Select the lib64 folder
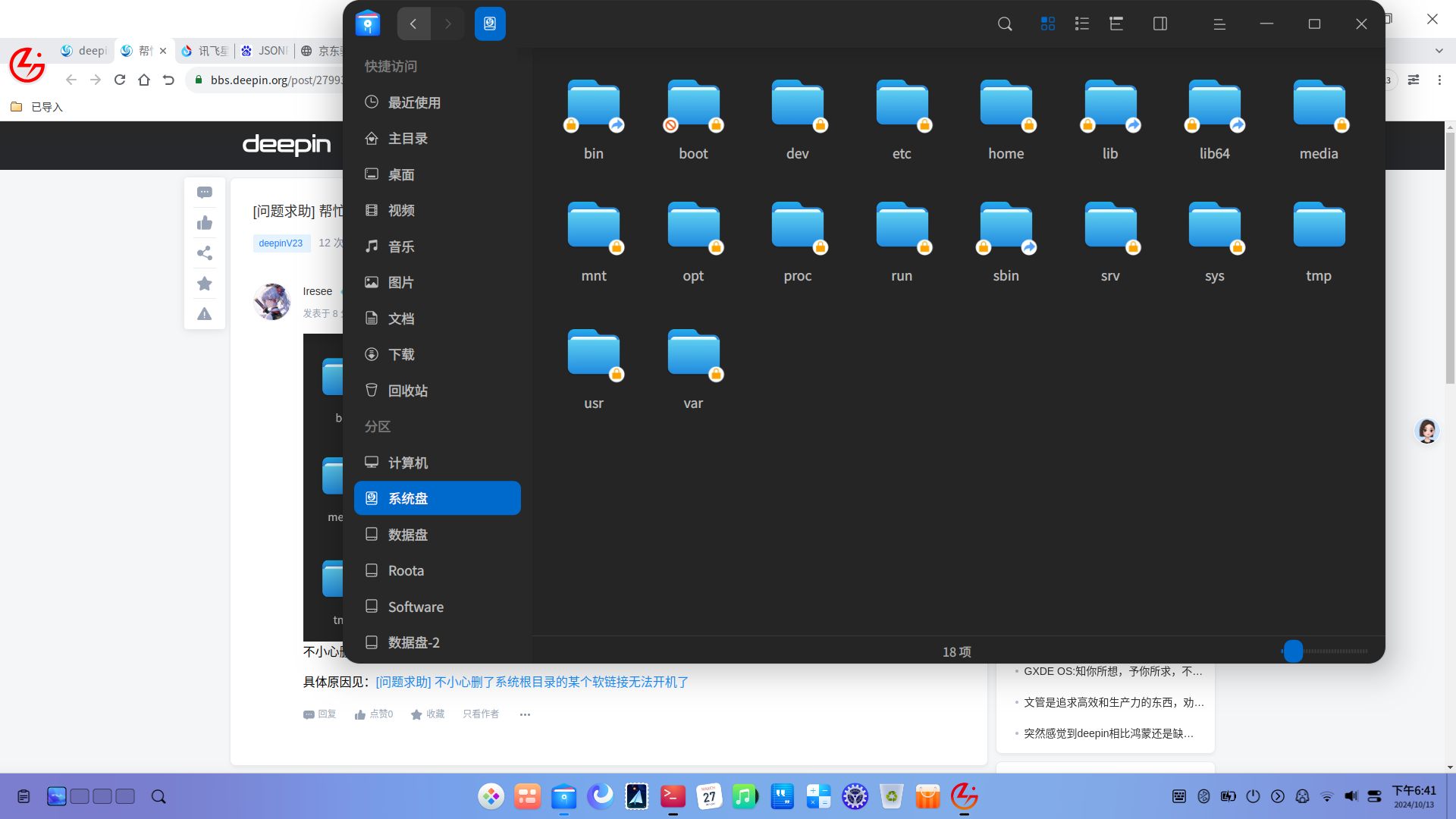The width and height of the screenshot is (1456, 819). pyautogui.click(x=1215, y=119)
